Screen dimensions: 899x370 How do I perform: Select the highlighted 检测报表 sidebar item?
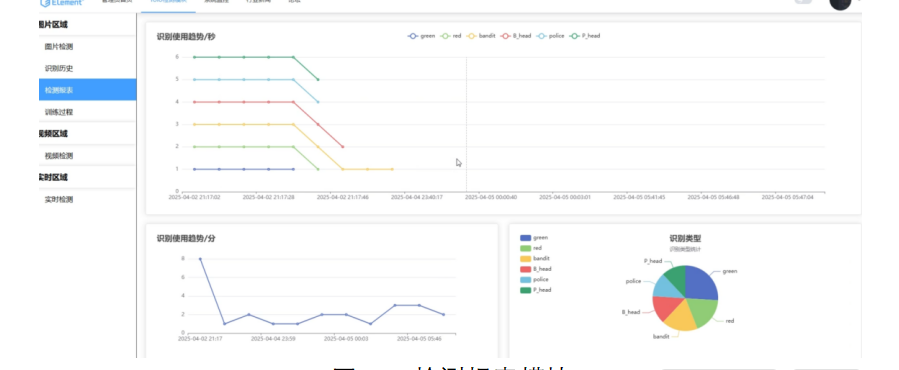pyautogui.click(x=87, y=90)
